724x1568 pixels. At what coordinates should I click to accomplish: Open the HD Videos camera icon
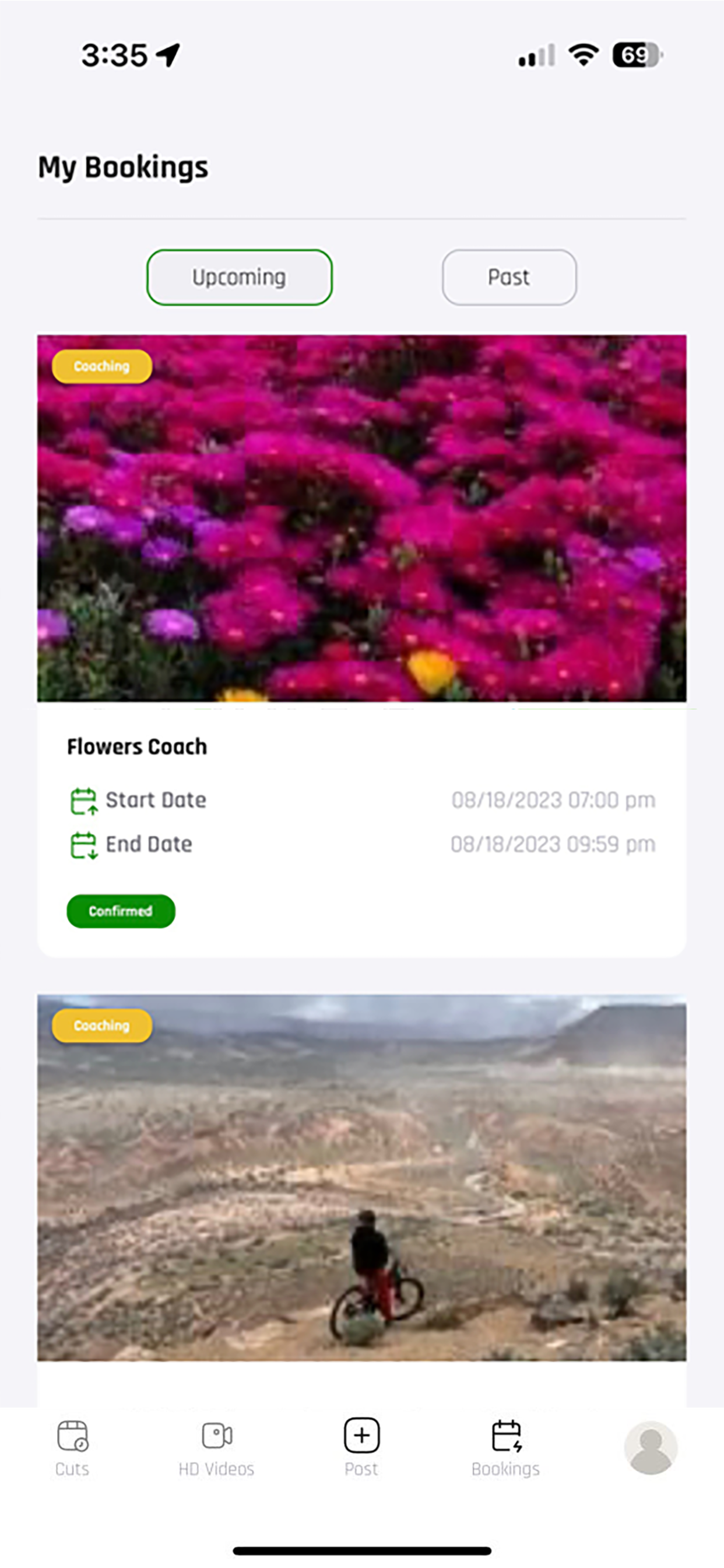[x=217, y=1436]
